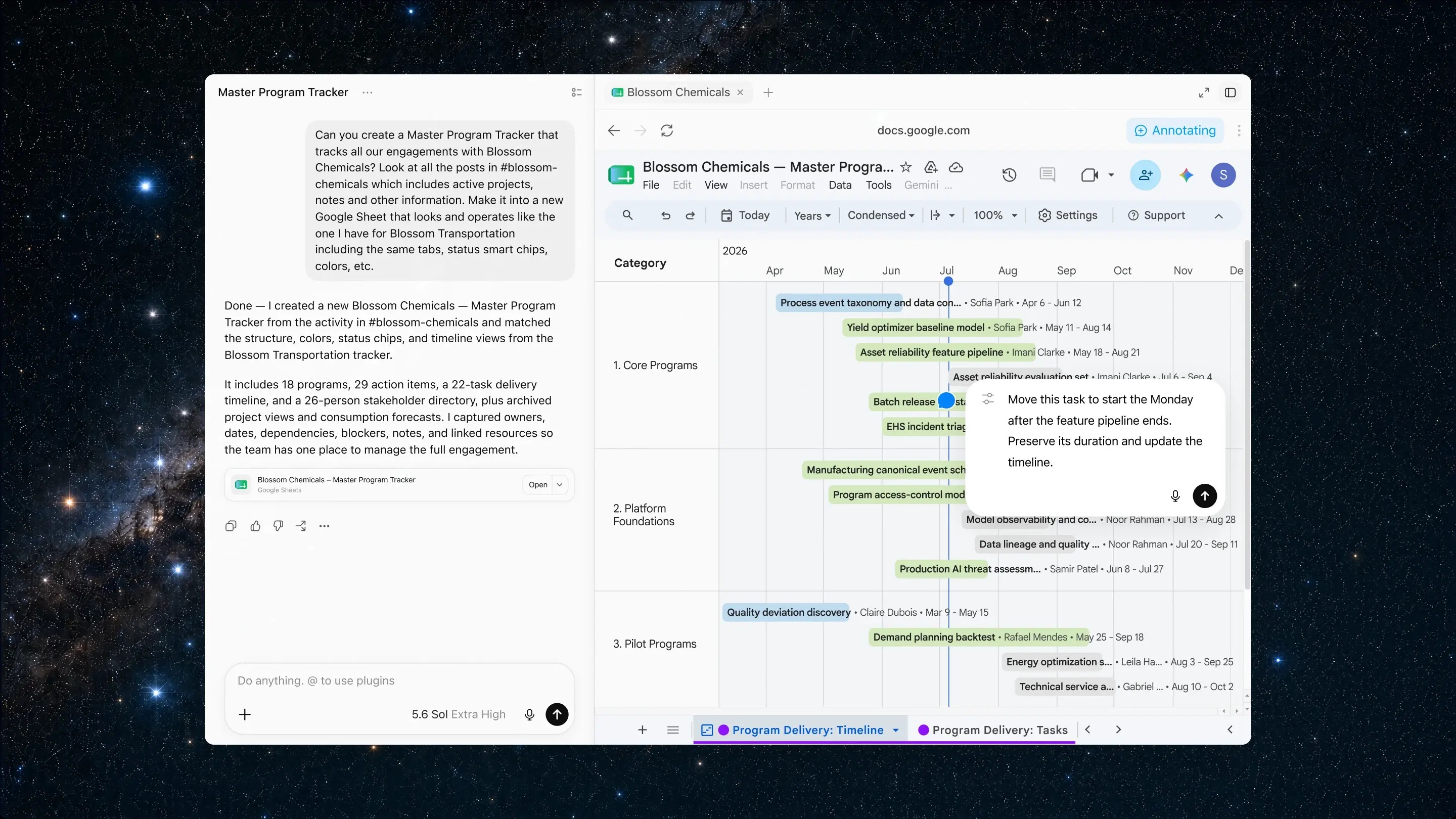Open the Data menu
This screenshot has width=1456, height=819.
click(x=840, y=186)
